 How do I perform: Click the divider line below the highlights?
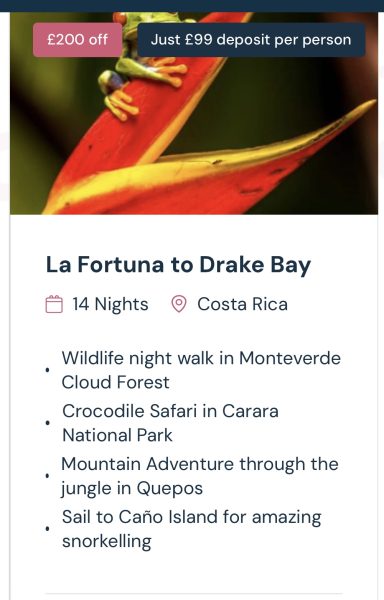(x=194, y=594)
